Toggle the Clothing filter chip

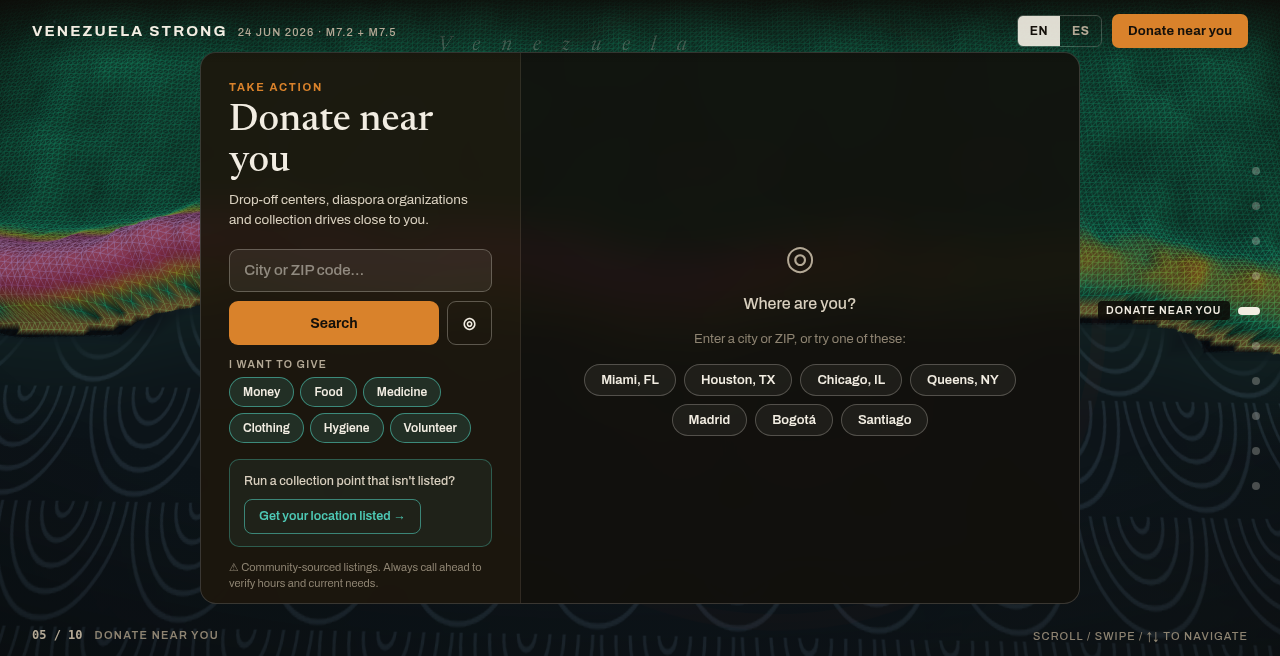click(x=266, y=428)
